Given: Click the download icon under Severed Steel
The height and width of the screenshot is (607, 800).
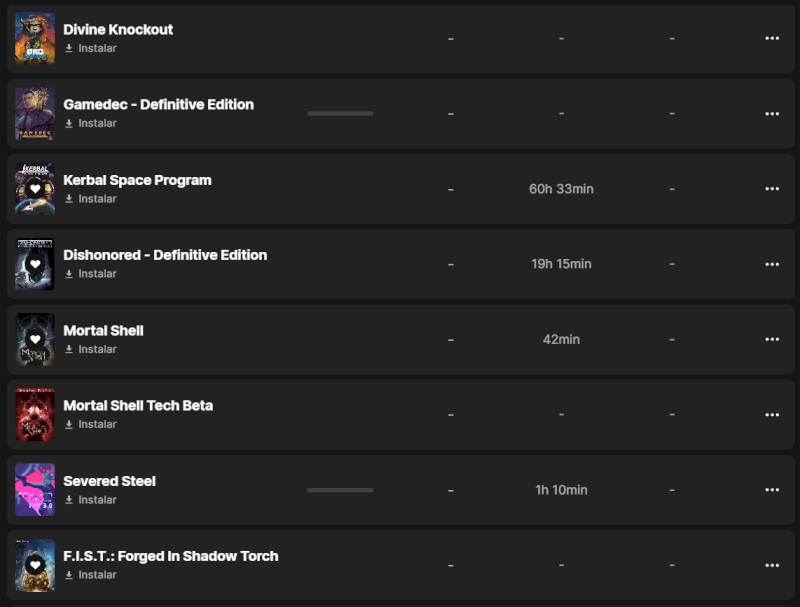Looking at the screenshot, I should (x=69, y=499).
